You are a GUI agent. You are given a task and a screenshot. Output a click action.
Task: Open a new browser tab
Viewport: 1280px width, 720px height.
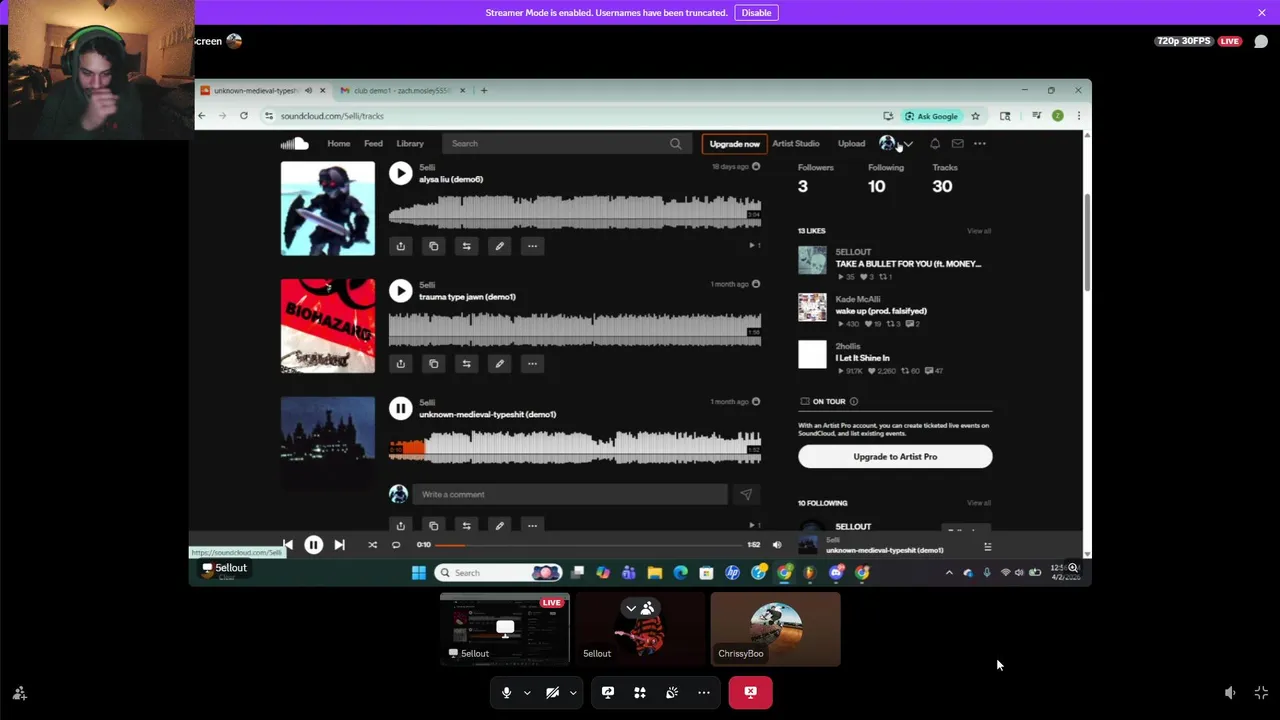(x=484, y=91)
